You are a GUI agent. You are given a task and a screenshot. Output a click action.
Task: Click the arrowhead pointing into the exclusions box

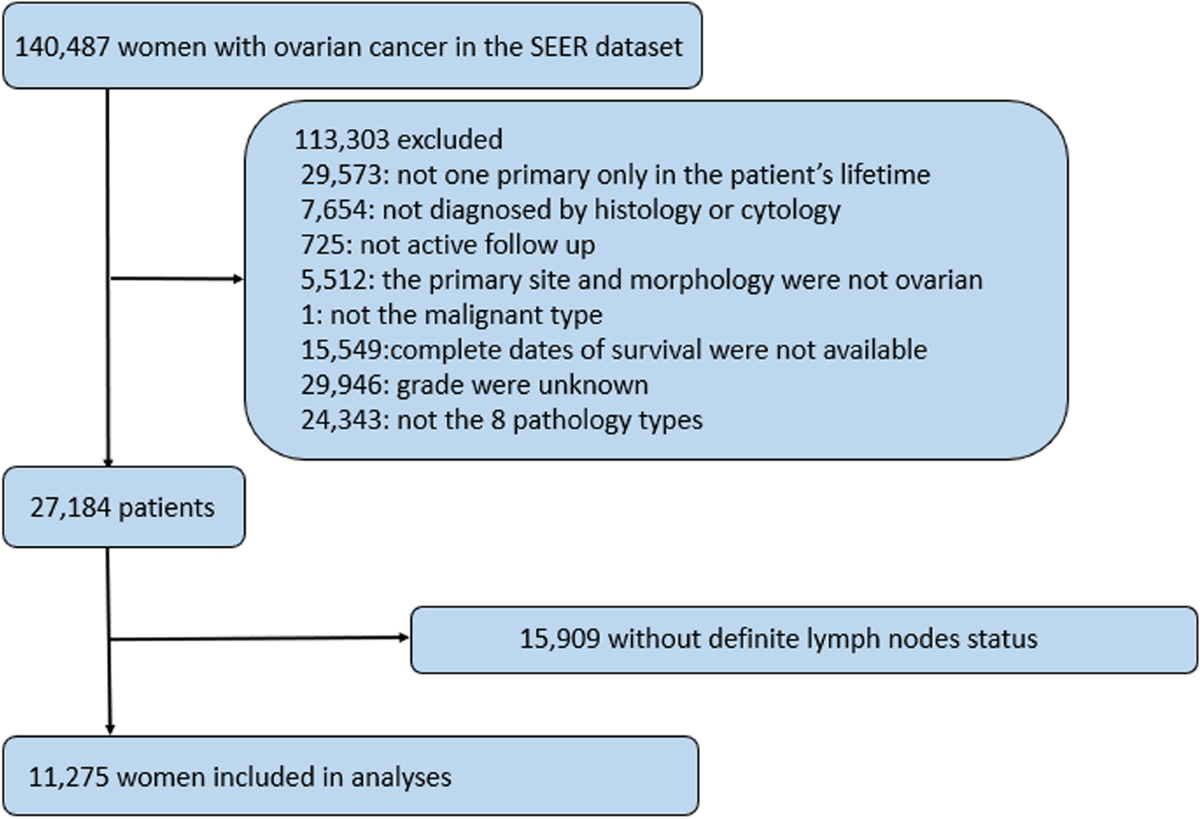pos(239,280)
